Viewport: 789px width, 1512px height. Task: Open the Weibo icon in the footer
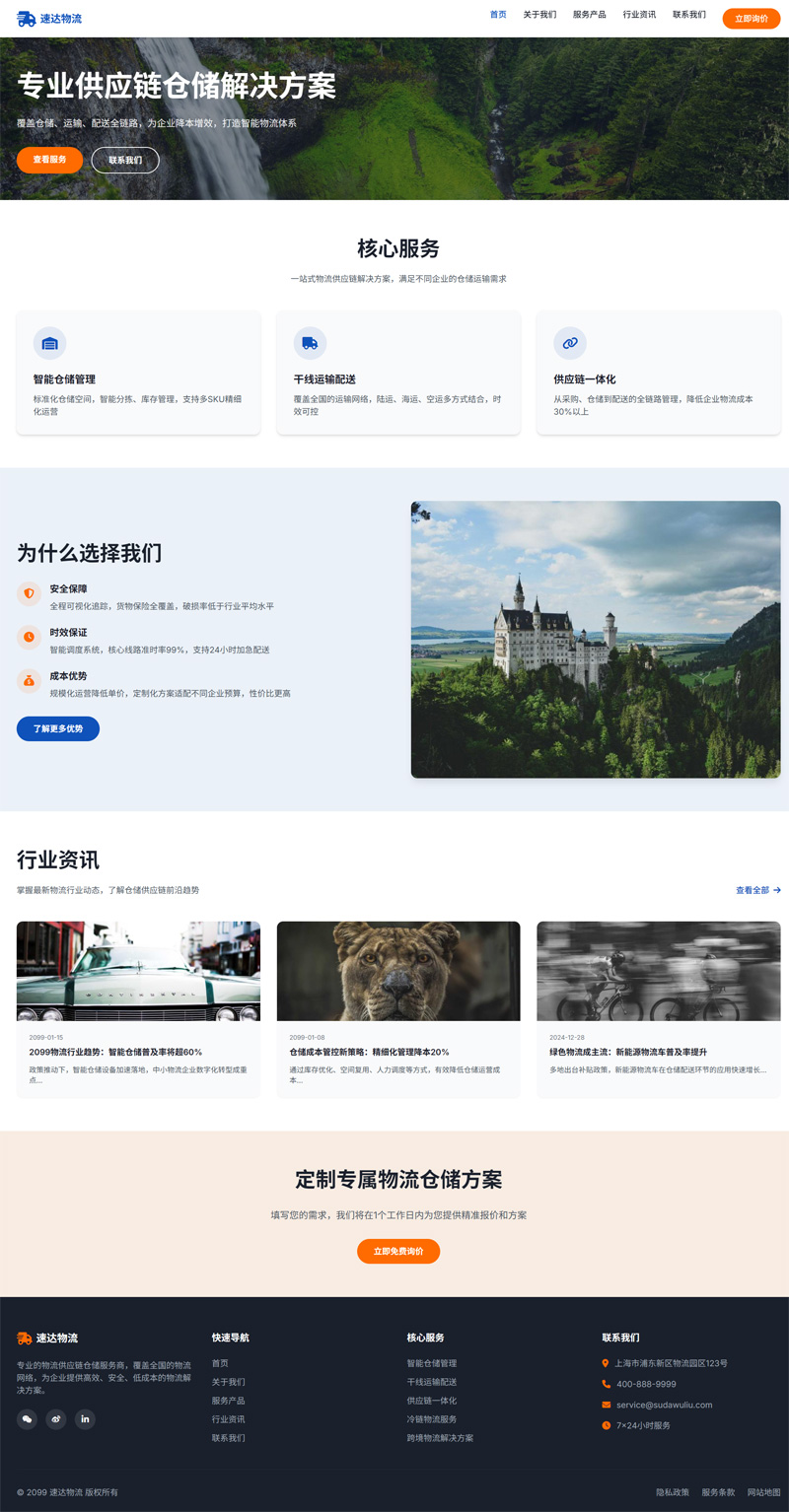coord(55,1418)
